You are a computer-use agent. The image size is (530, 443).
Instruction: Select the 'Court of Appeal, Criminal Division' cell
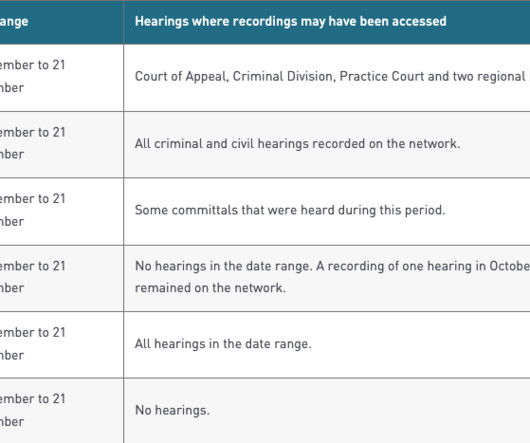(x=327, y=78)
